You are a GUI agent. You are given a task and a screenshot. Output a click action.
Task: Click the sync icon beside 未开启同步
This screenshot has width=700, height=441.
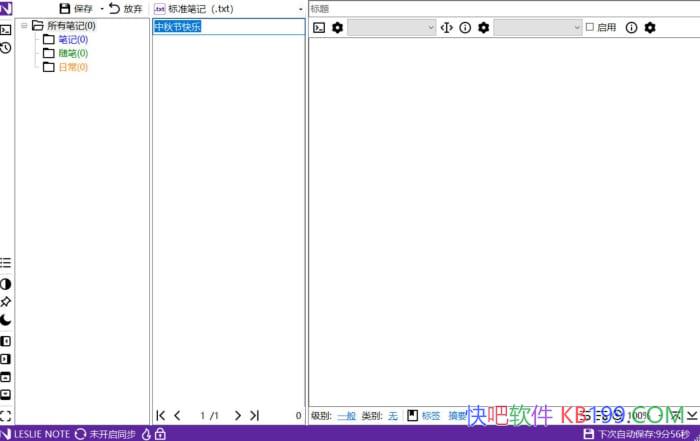[x=80, y=434]
